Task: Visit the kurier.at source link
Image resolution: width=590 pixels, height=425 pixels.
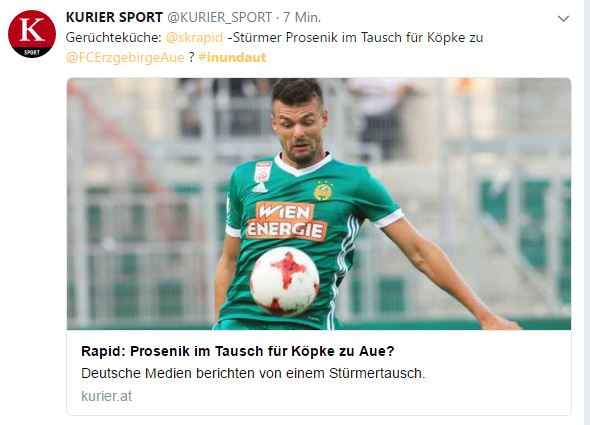Action: click(x=106, y=396)
